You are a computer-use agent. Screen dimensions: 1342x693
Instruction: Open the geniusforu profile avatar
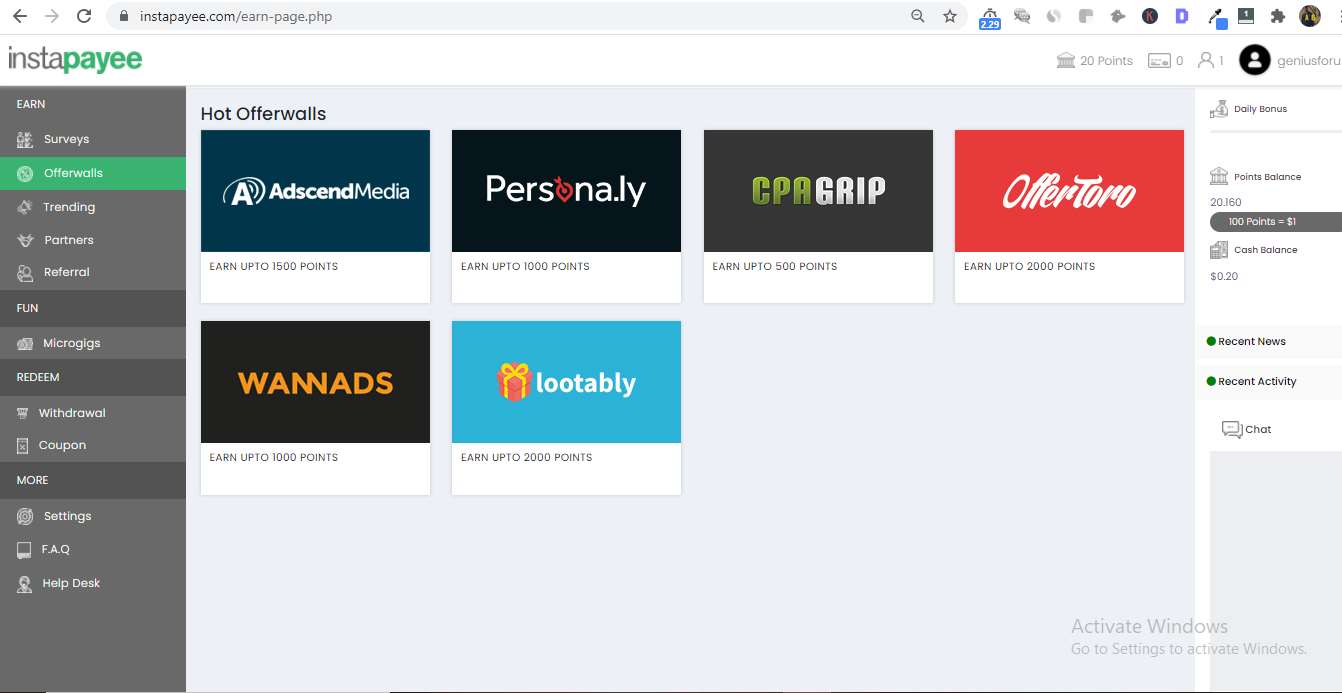[1255, 60]
